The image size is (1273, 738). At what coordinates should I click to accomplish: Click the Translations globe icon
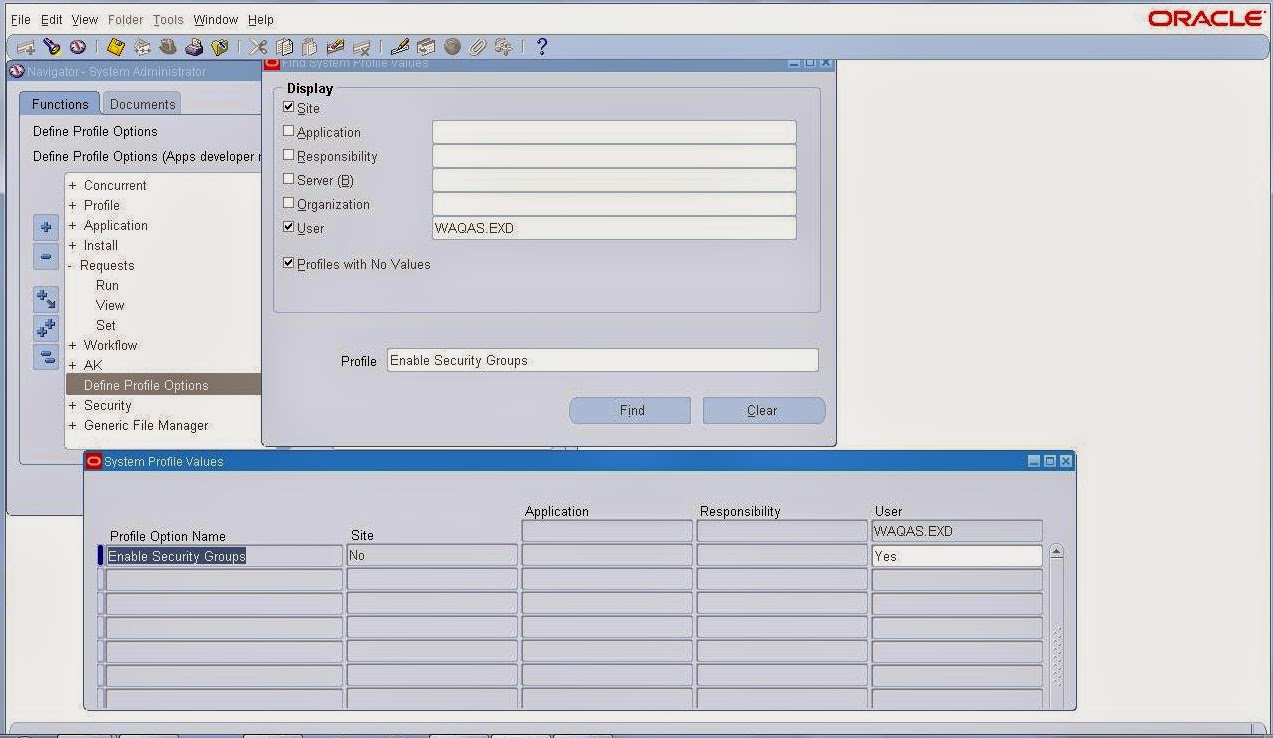(x=452, y=46)
